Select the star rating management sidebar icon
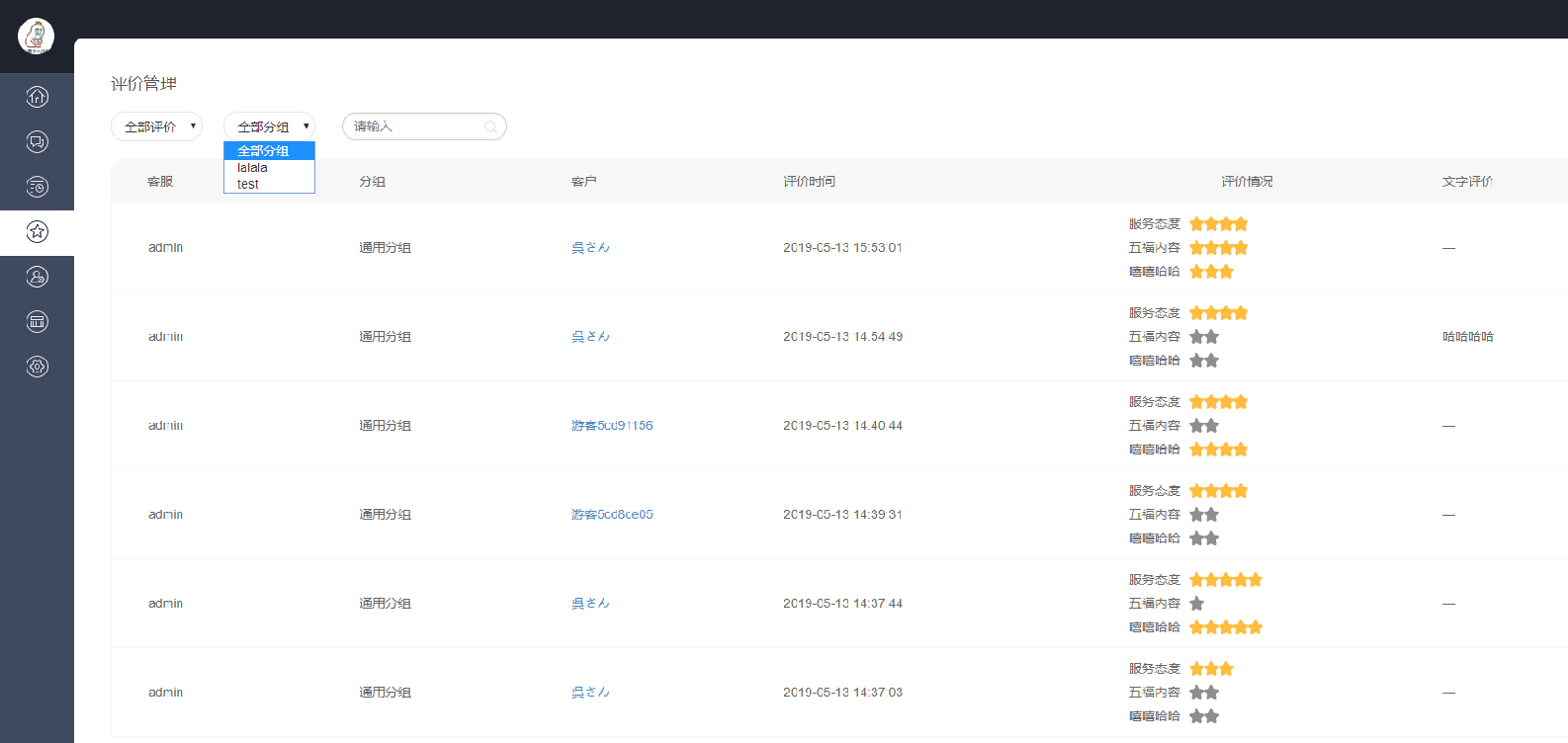 tap(37, 231)
